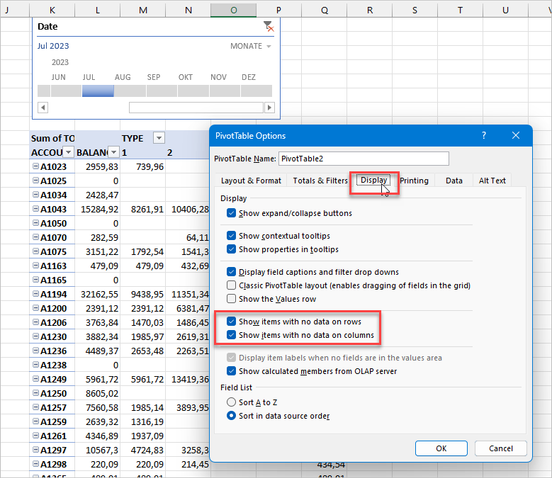This screenshot has width=552, height=478.
Task: Collapse the A1043 row group
Action: tap(36, 209)
